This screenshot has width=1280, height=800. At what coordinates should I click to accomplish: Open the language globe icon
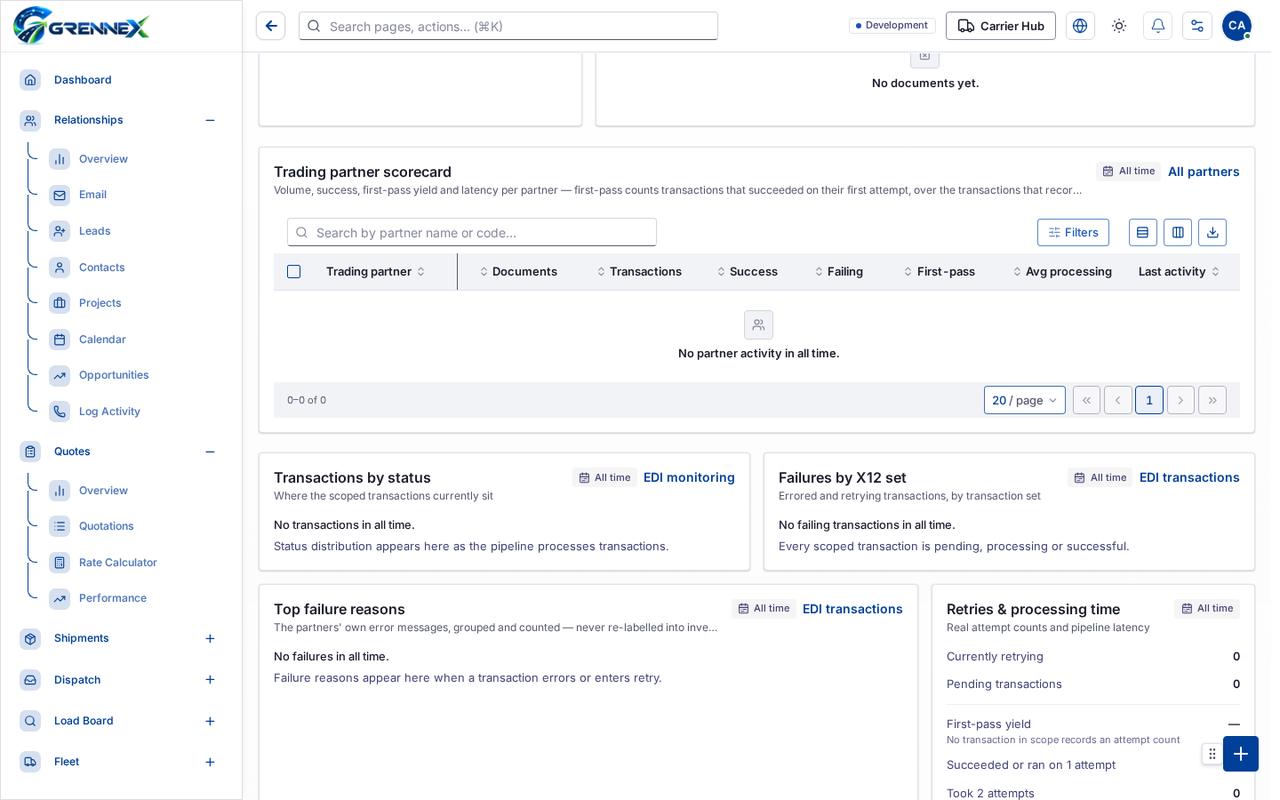point(1080,26)
